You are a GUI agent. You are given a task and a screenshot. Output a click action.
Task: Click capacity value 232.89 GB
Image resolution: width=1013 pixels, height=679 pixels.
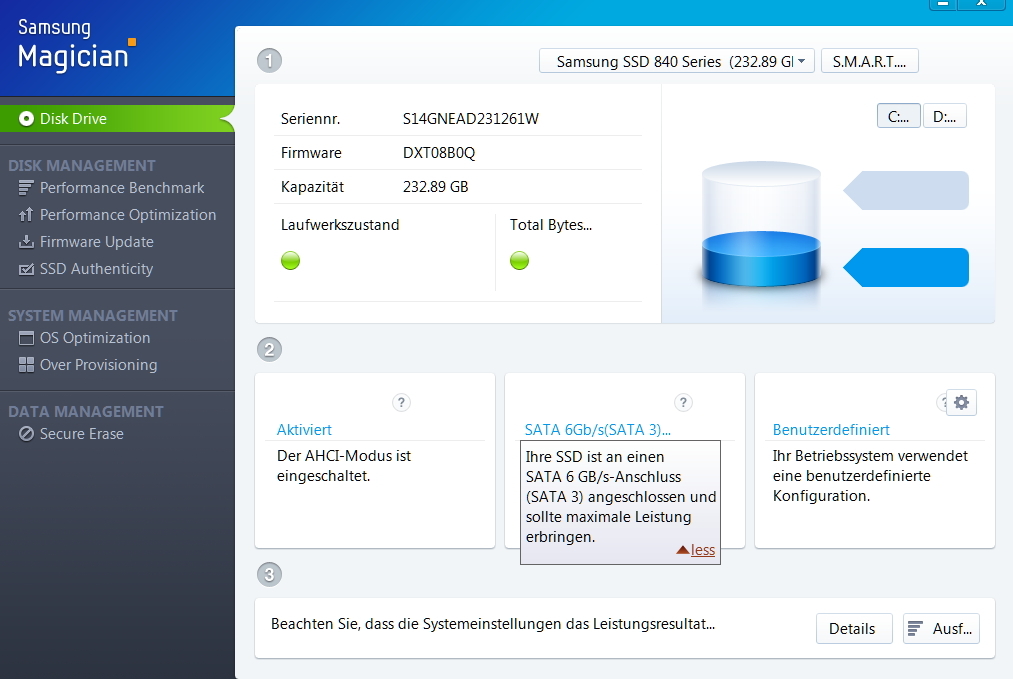pos(435,187)
